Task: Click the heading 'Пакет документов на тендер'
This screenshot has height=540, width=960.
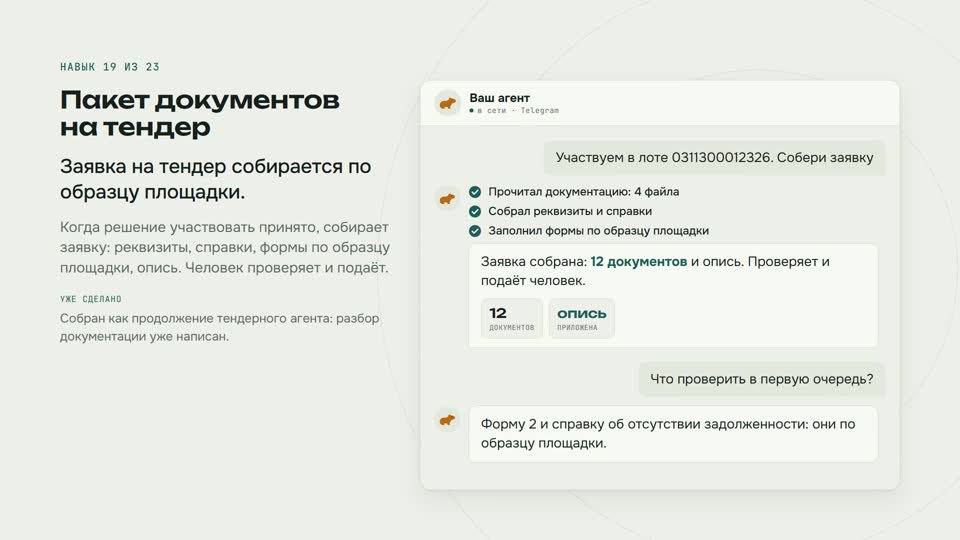Action: (200, 113)
